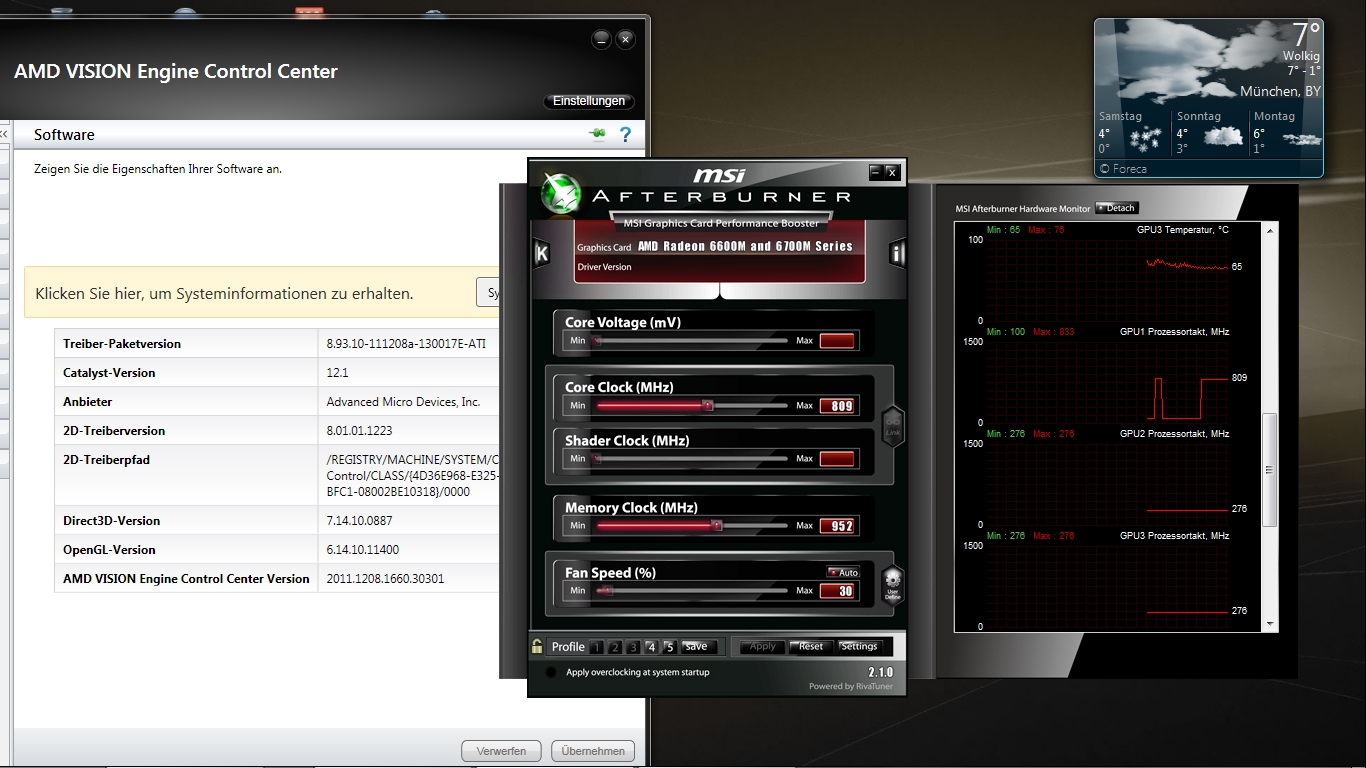Click the Link clocks chain icon
Viewport: 1366px width, 768px height.
[x=893, y=427]
